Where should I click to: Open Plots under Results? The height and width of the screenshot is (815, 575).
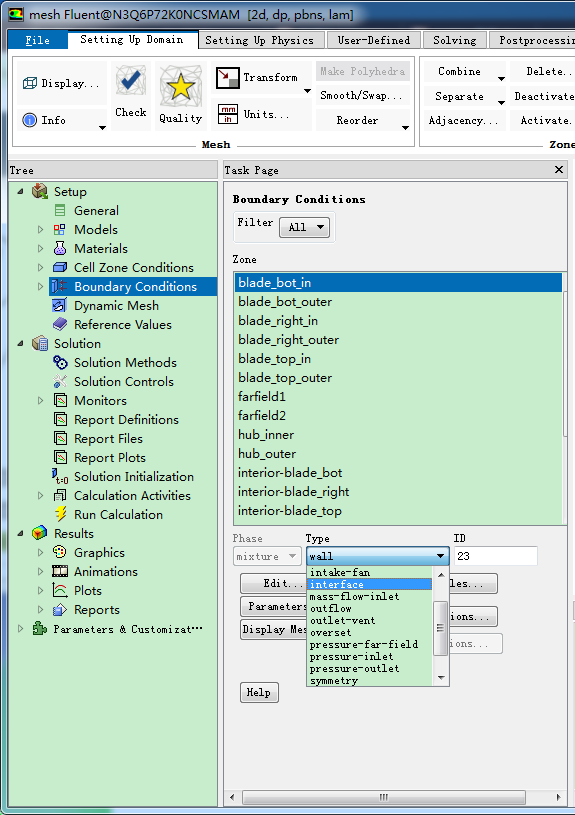click(x=87, y=591)
